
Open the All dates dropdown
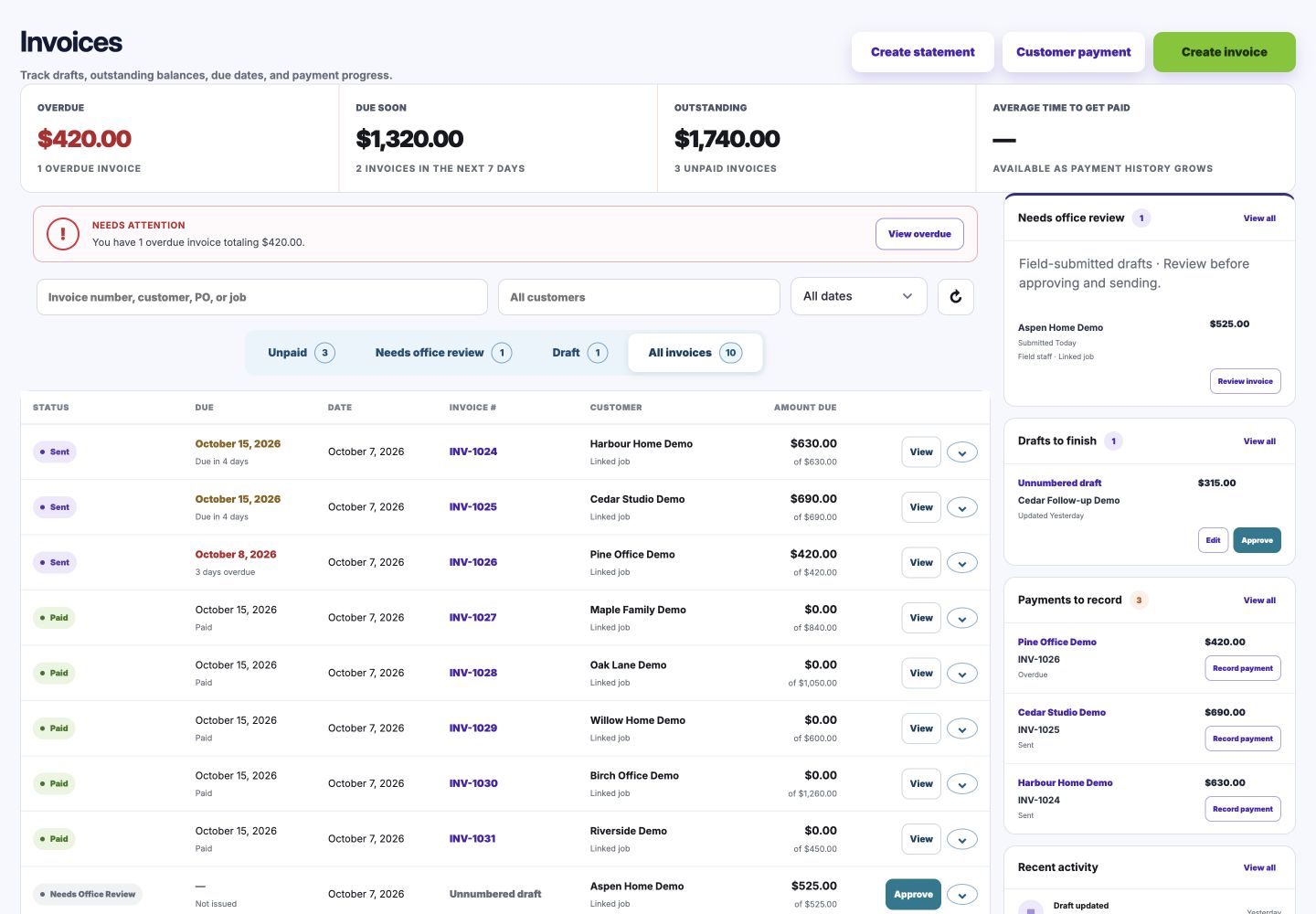tap(859, 296)
